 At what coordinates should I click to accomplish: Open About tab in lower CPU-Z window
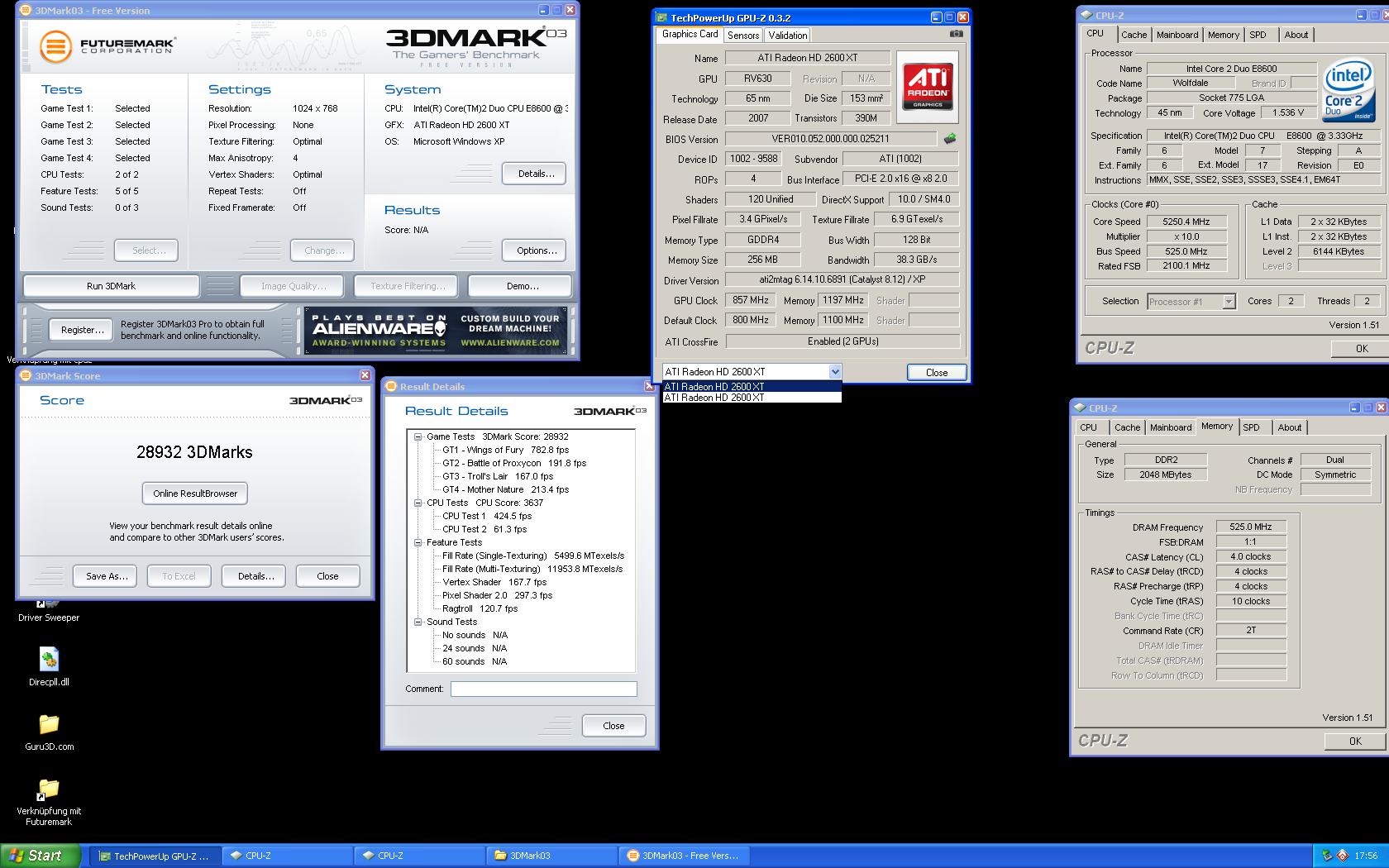pos(1289,427)
